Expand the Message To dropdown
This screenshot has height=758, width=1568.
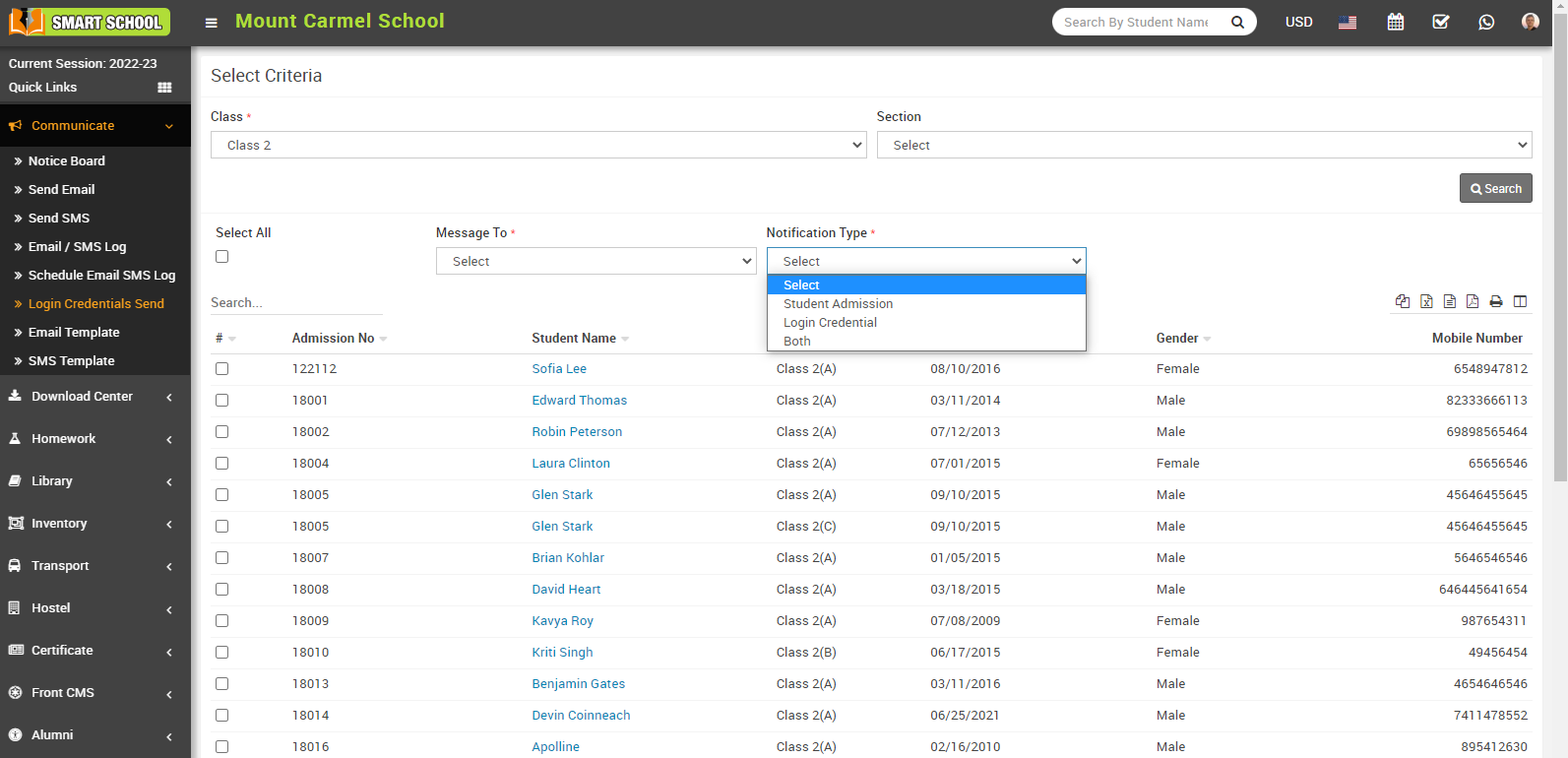(596, 261)
